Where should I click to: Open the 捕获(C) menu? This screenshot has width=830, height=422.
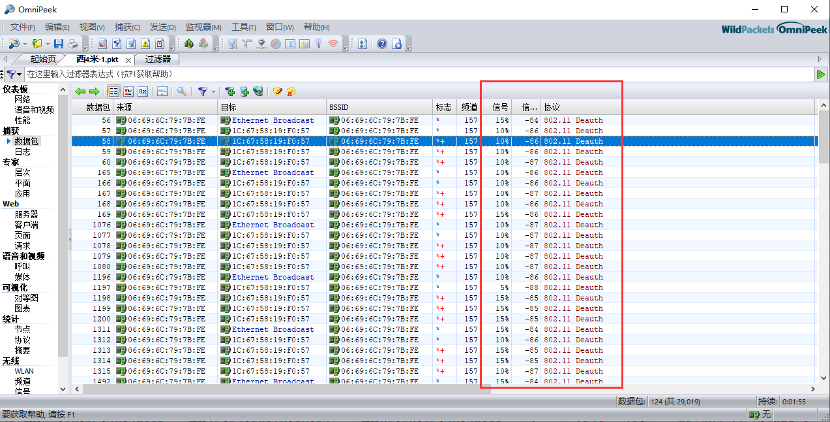coord(127,28)
